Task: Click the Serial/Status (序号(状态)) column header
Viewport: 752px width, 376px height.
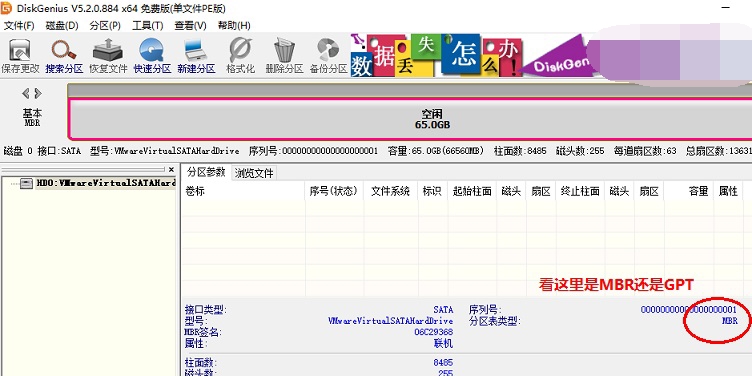Action: point(334,191)
